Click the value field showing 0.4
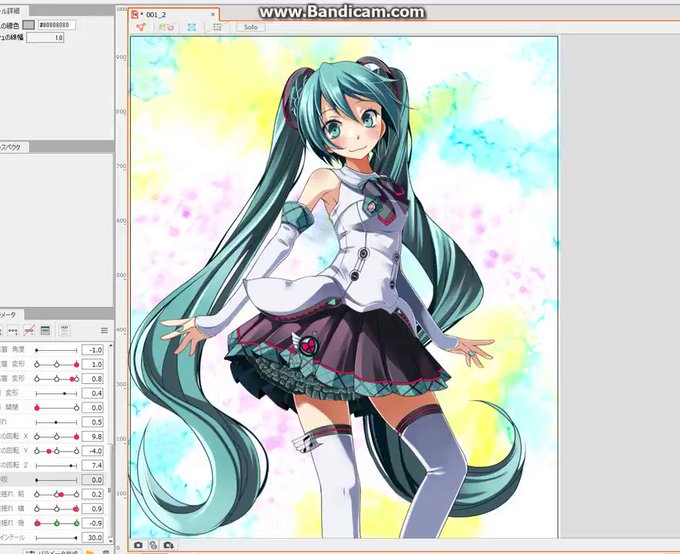680x554 pixels. (92, 393)
